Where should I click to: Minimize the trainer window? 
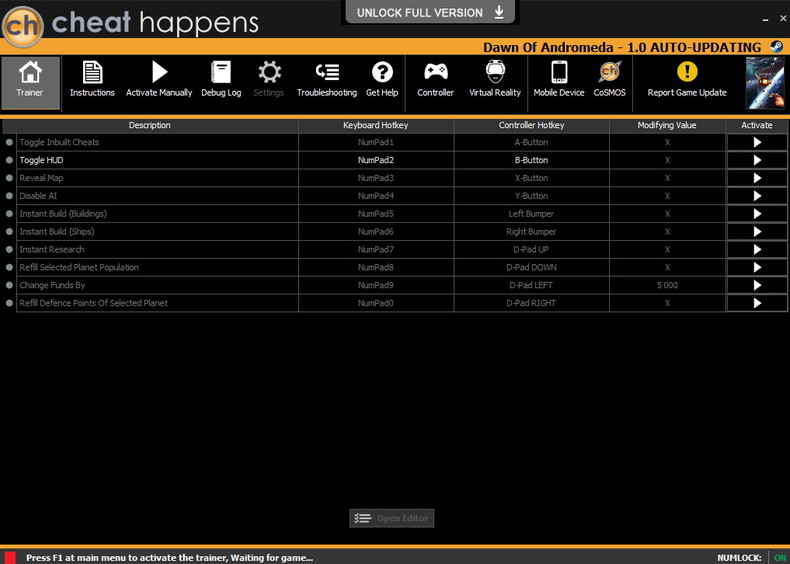765,19
